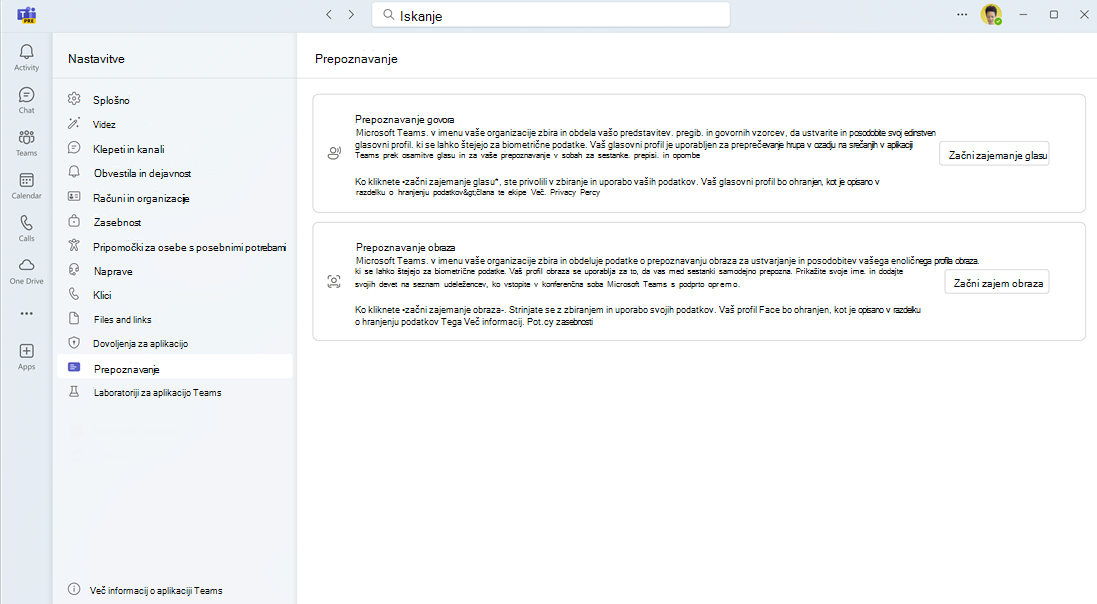Open the Zasebnost settings section

175,222
